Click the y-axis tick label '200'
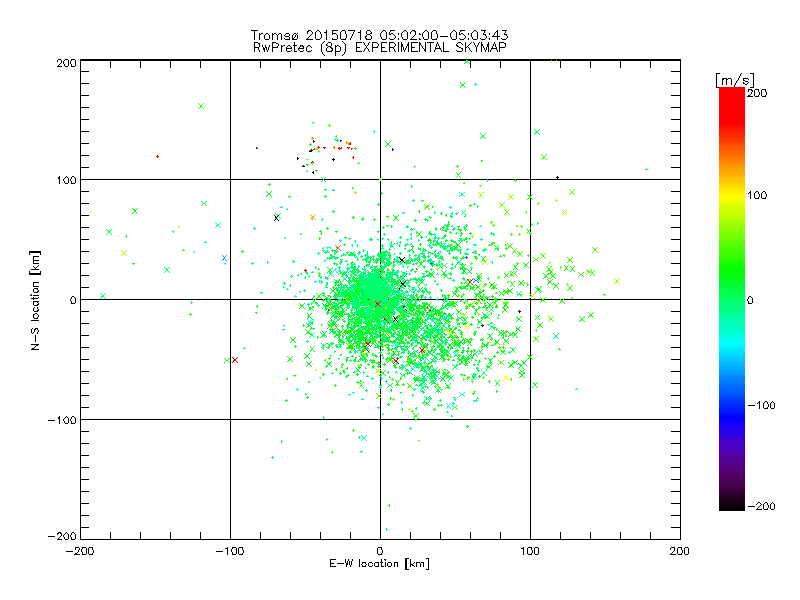 tap(66, 63)
